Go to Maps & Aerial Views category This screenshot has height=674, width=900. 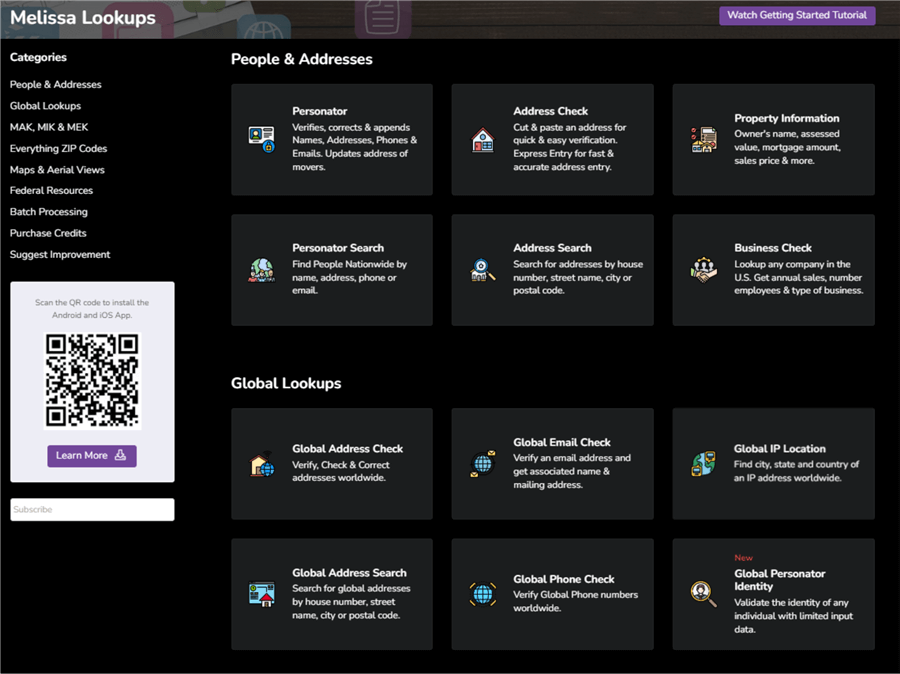pos(57,169)
